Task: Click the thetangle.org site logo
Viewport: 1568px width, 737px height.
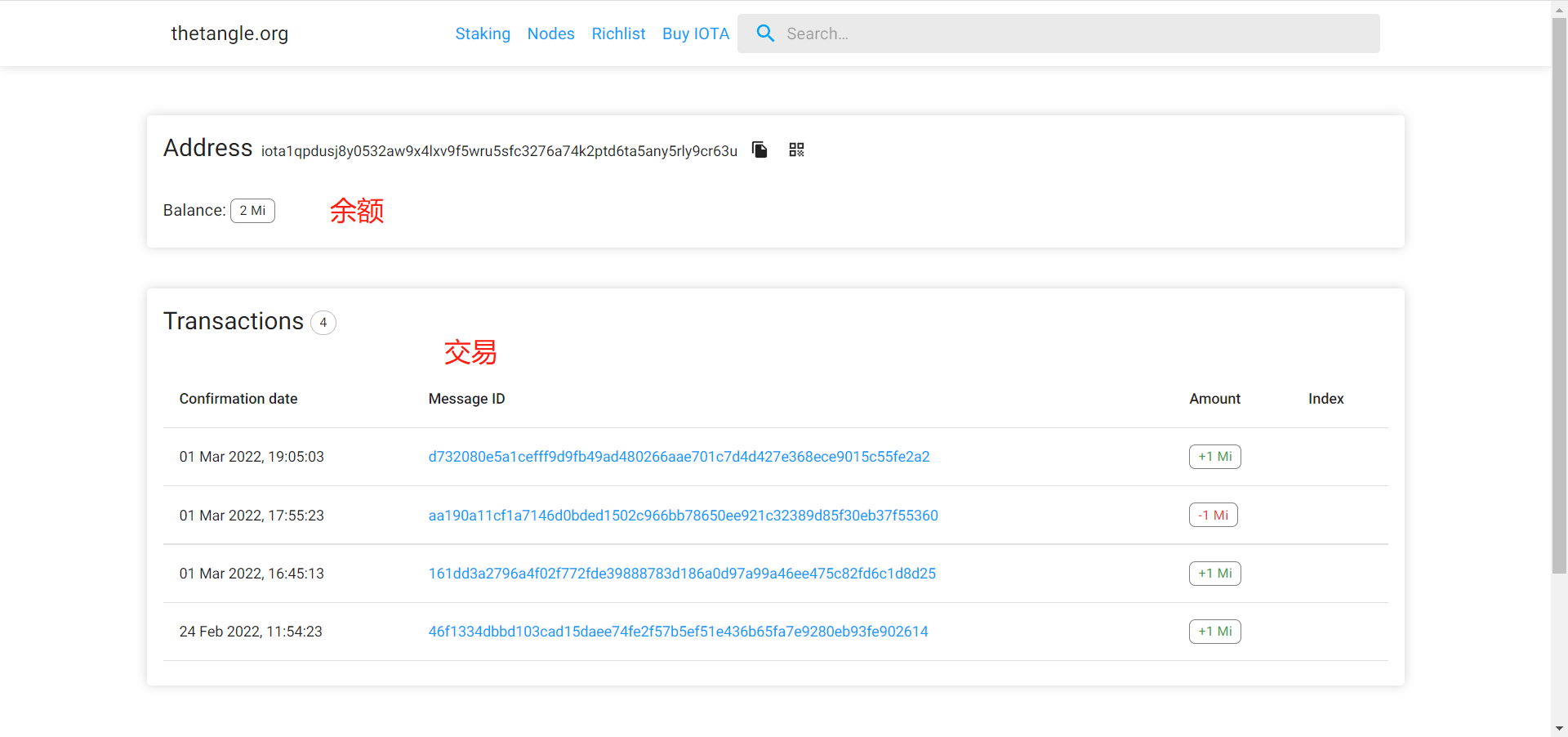Action: (229, 33)
